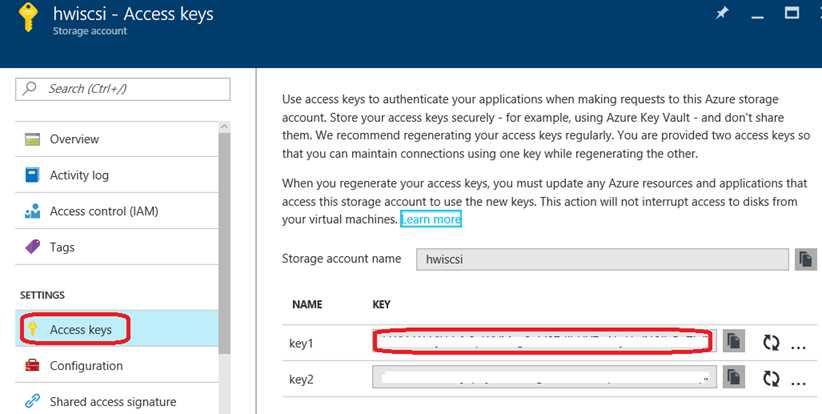The height and width of the screenshot is (414, 822).
Task: Copy the key2 value
Action: (x=734, y=377)
